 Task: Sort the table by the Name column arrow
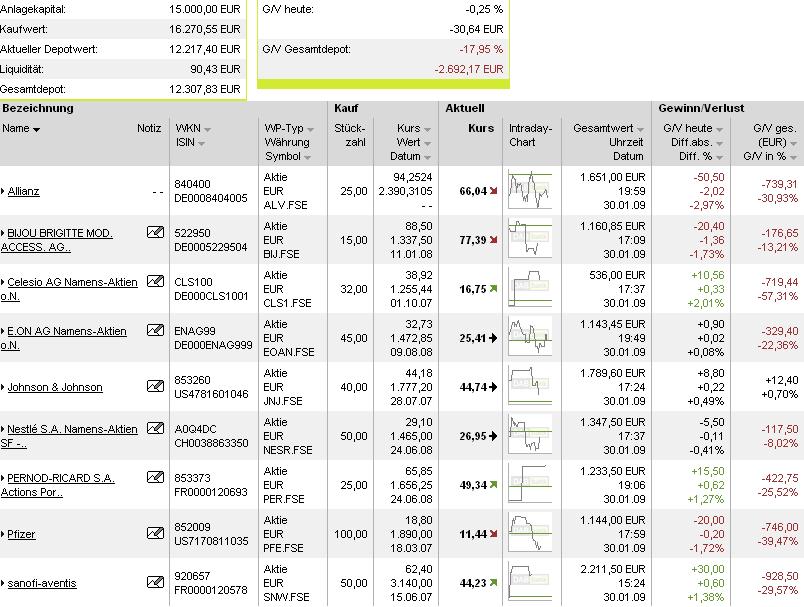(x=36, y=130)
